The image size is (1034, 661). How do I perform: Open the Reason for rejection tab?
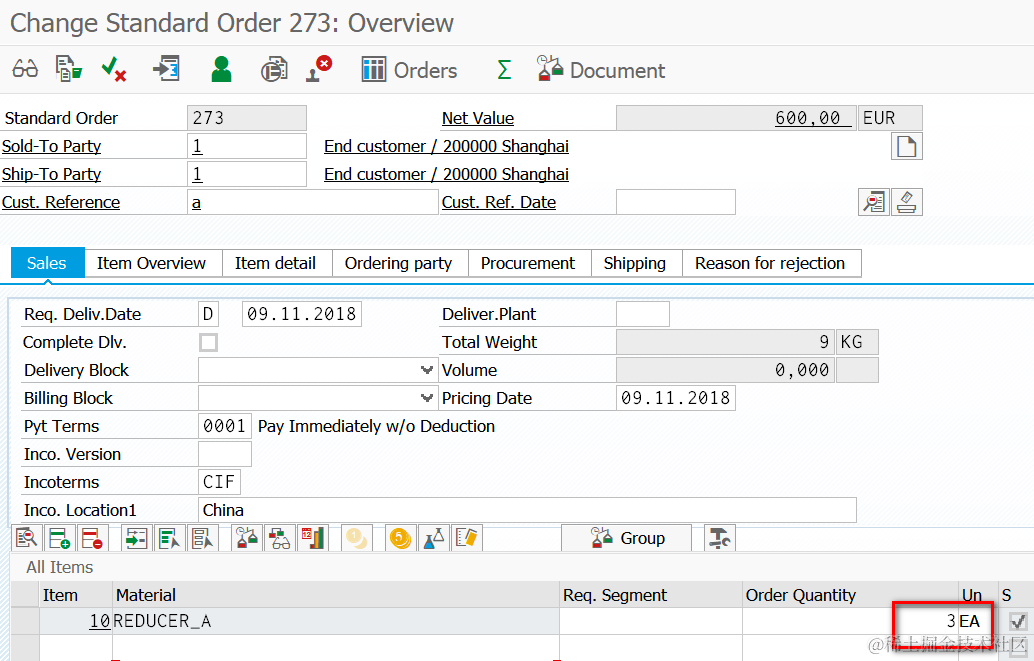click(770, 263)
